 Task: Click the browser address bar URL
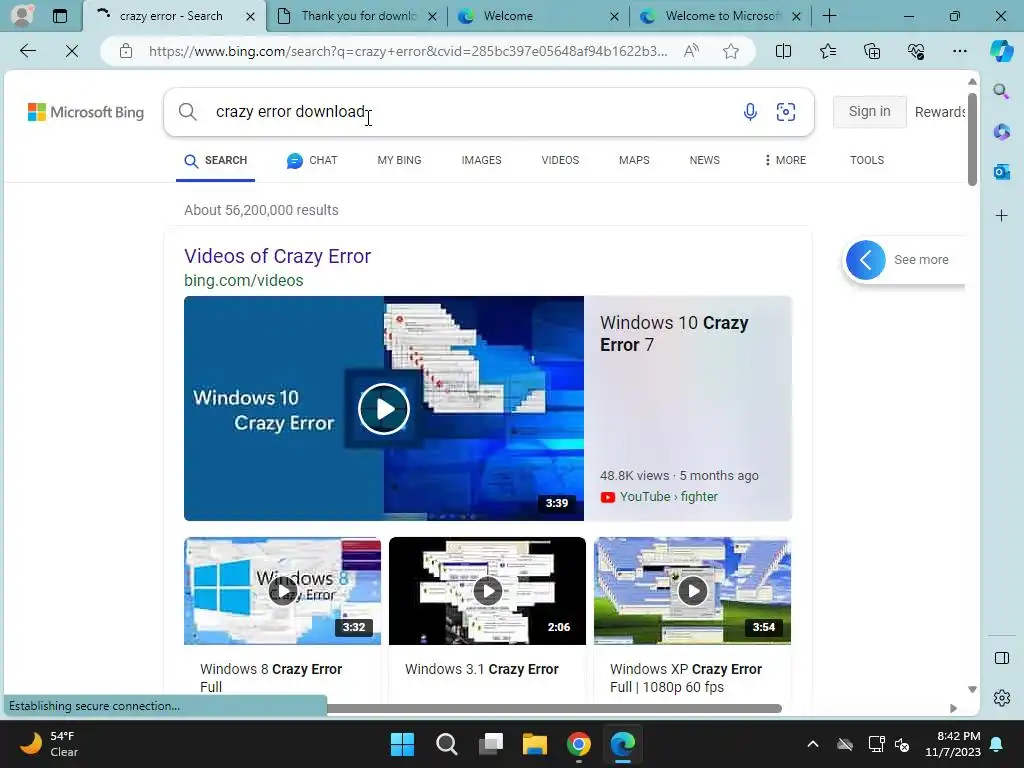[x=408, y=51]
